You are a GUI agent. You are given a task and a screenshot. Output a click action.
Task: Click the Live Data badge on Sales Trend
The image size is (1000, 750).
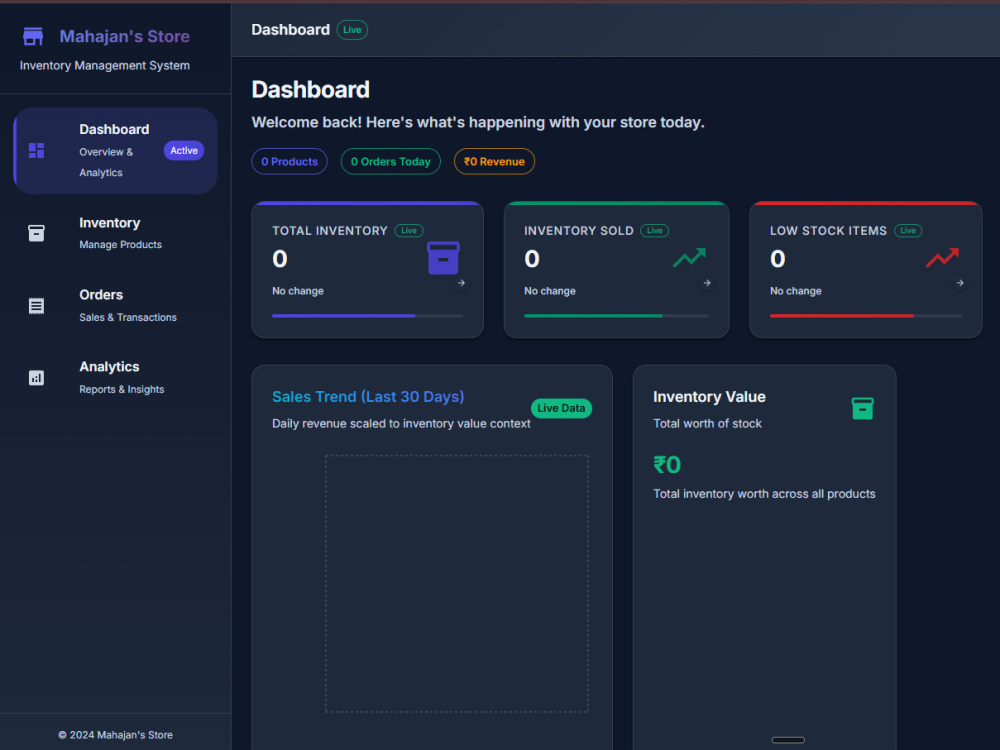[561, 408]
